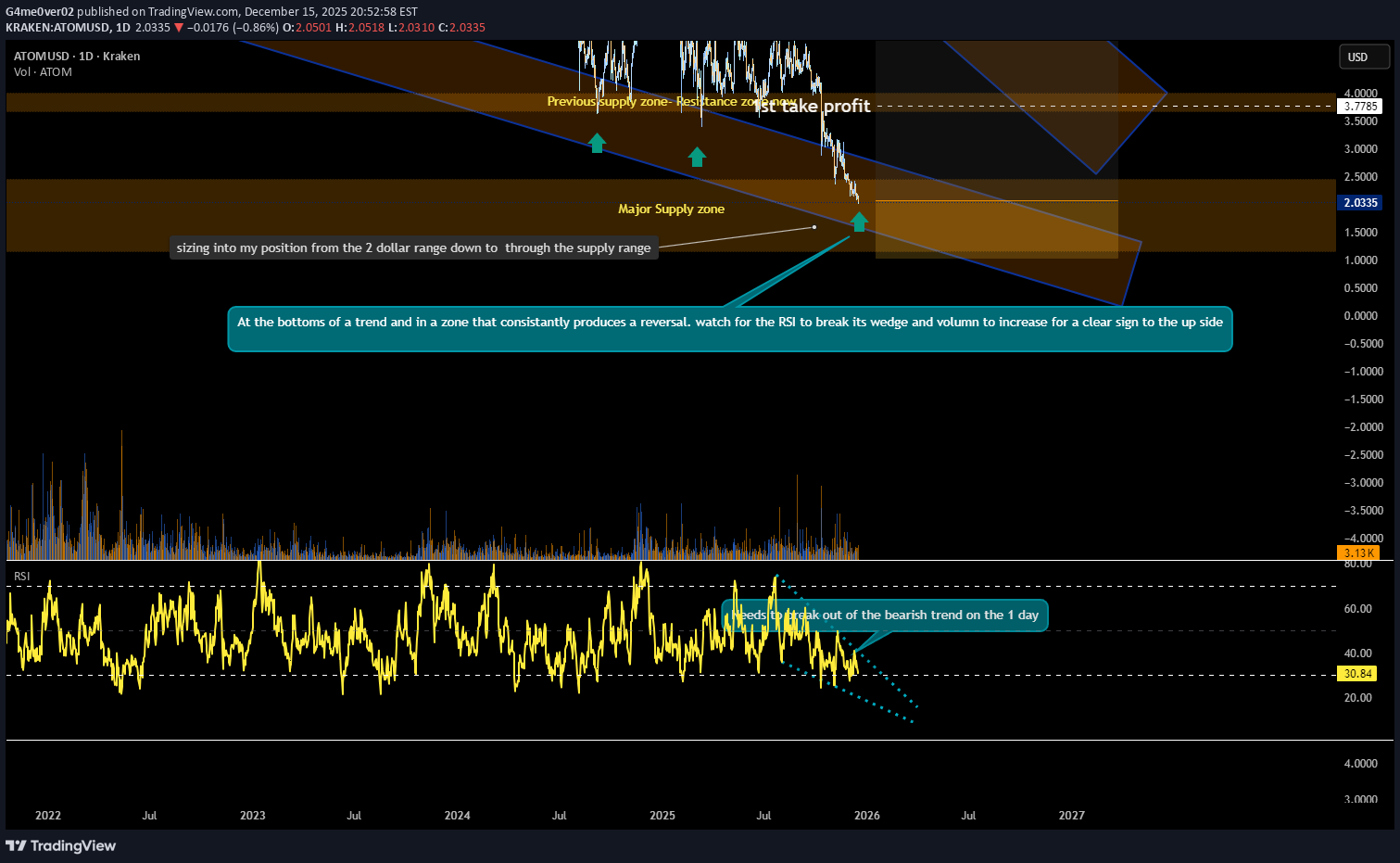Click the 'Major Supply zone' text label
Image resolution: width=1400 pixels, height=863 pixels.
[671, 209]
